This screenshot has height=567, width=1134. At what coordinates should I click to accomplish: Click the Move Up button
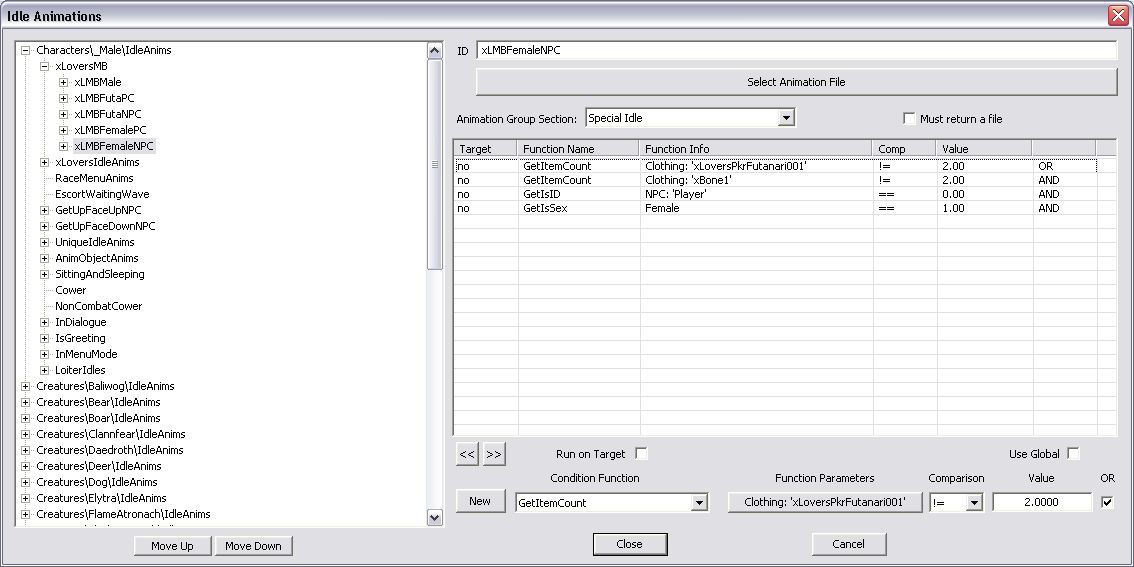pyautogui.click(x=172, y=546)
